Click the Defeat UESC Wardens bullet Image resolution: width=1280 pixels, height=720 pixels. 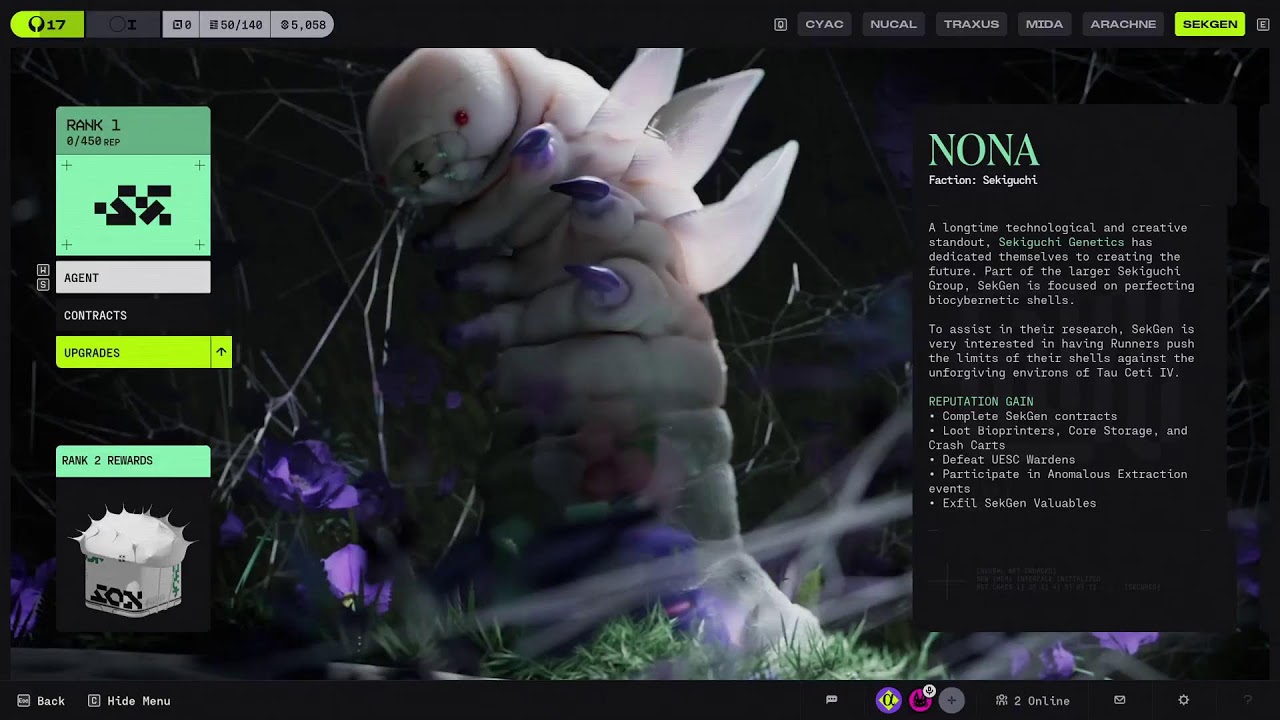1002,460
